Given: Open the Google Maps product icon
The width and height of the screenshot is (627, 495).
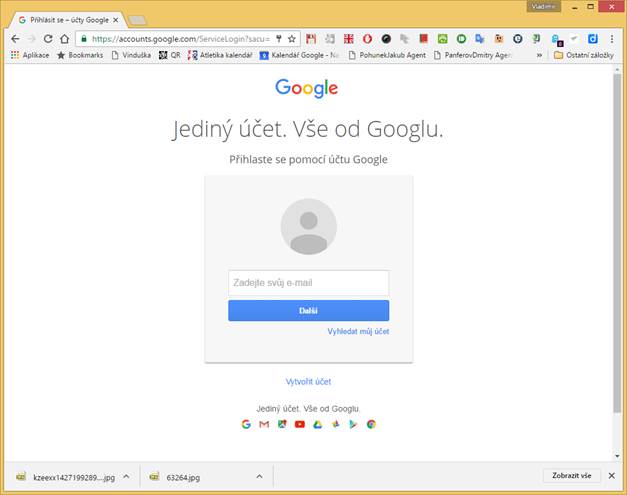Looking at the screenshot, I should (282, 424).
